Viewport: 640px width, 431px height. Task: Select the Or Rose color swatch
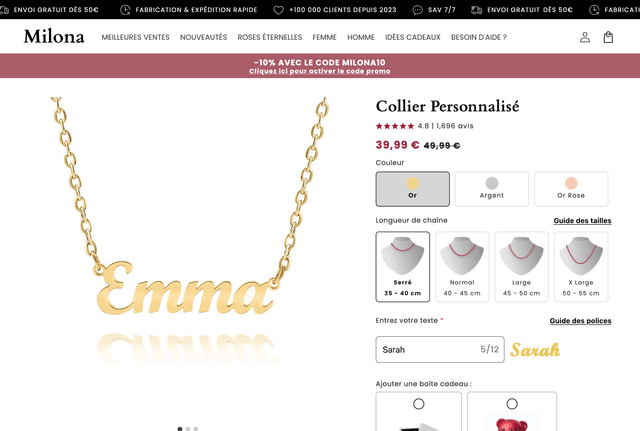(x=571, y=189)
